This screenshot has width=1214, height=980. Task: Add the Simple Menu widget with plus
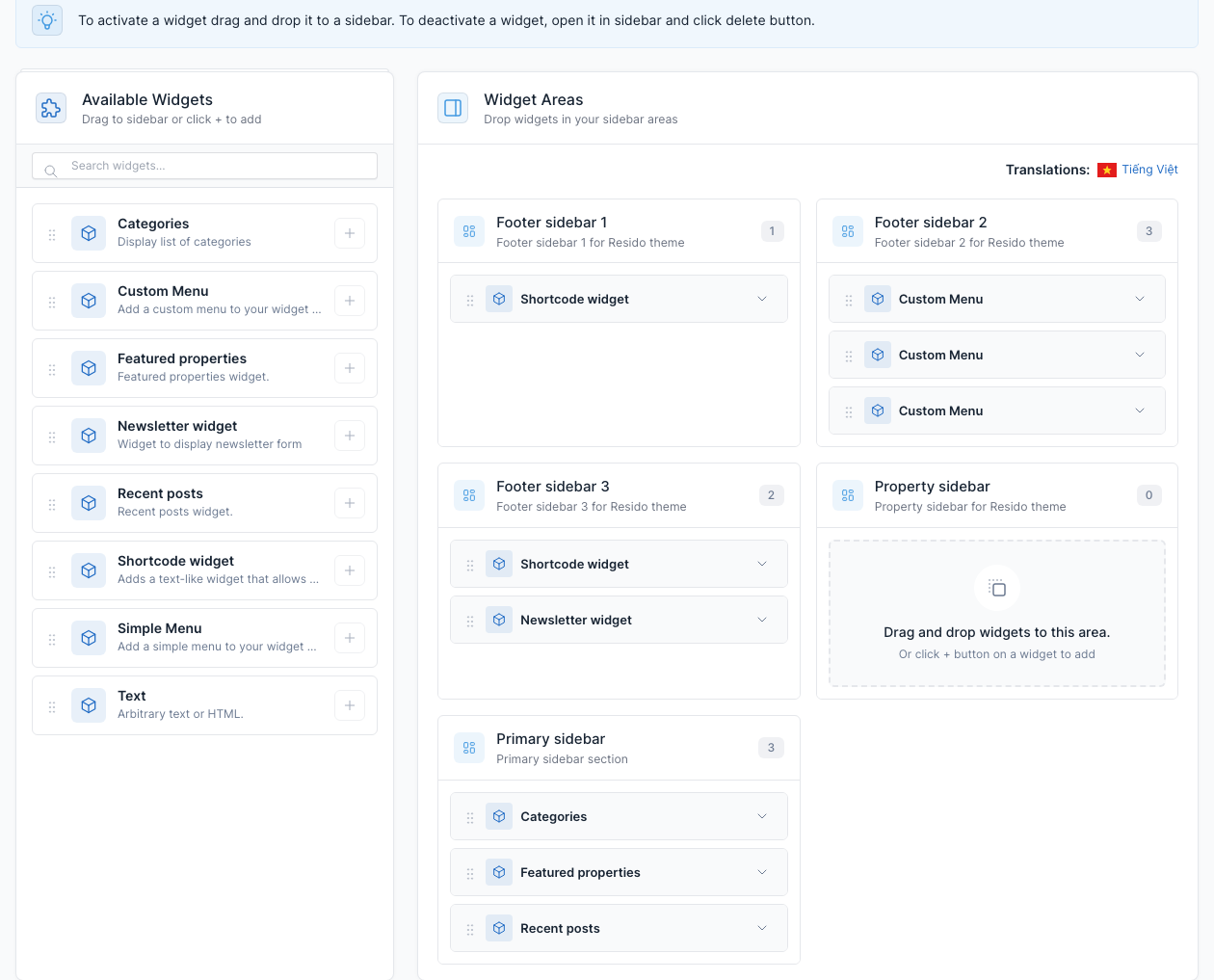(x=350, y=638)
